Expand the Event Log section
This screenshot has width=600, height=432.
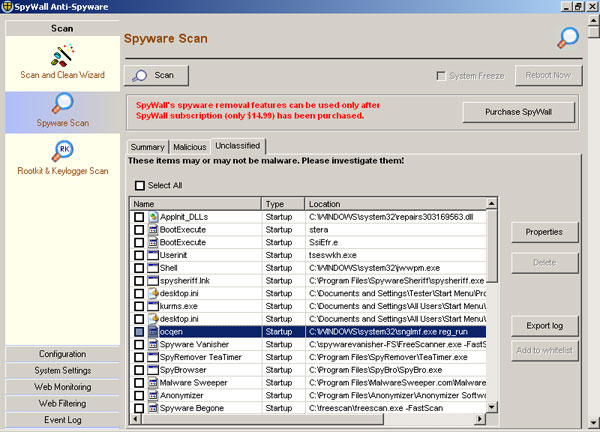[62, 420]
